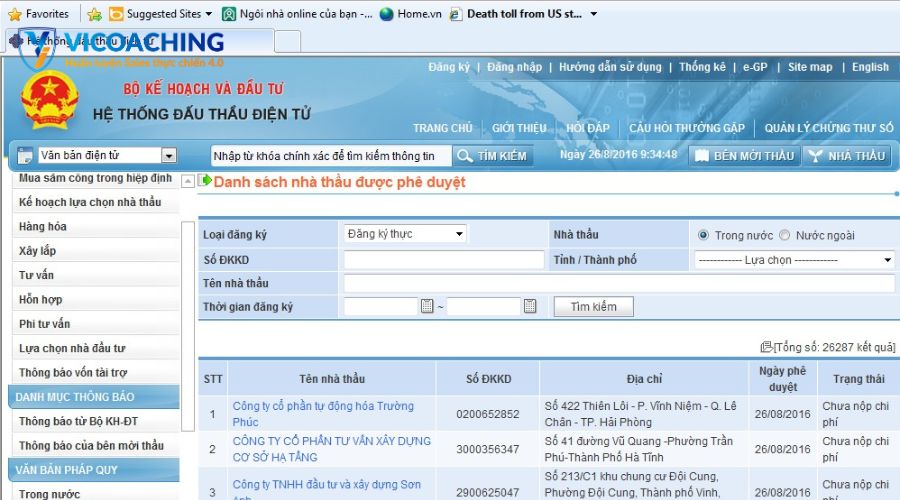Select the Nước ngoài radio button
The width and height of the screenshot is (900, 500).
[x=785, y=235]
